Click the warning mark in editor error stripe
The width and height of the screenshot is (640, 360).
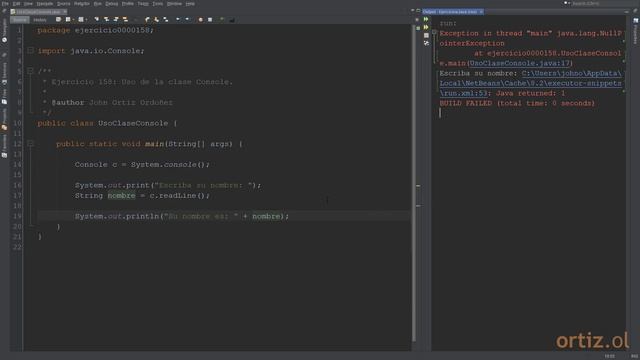point(418,186)
